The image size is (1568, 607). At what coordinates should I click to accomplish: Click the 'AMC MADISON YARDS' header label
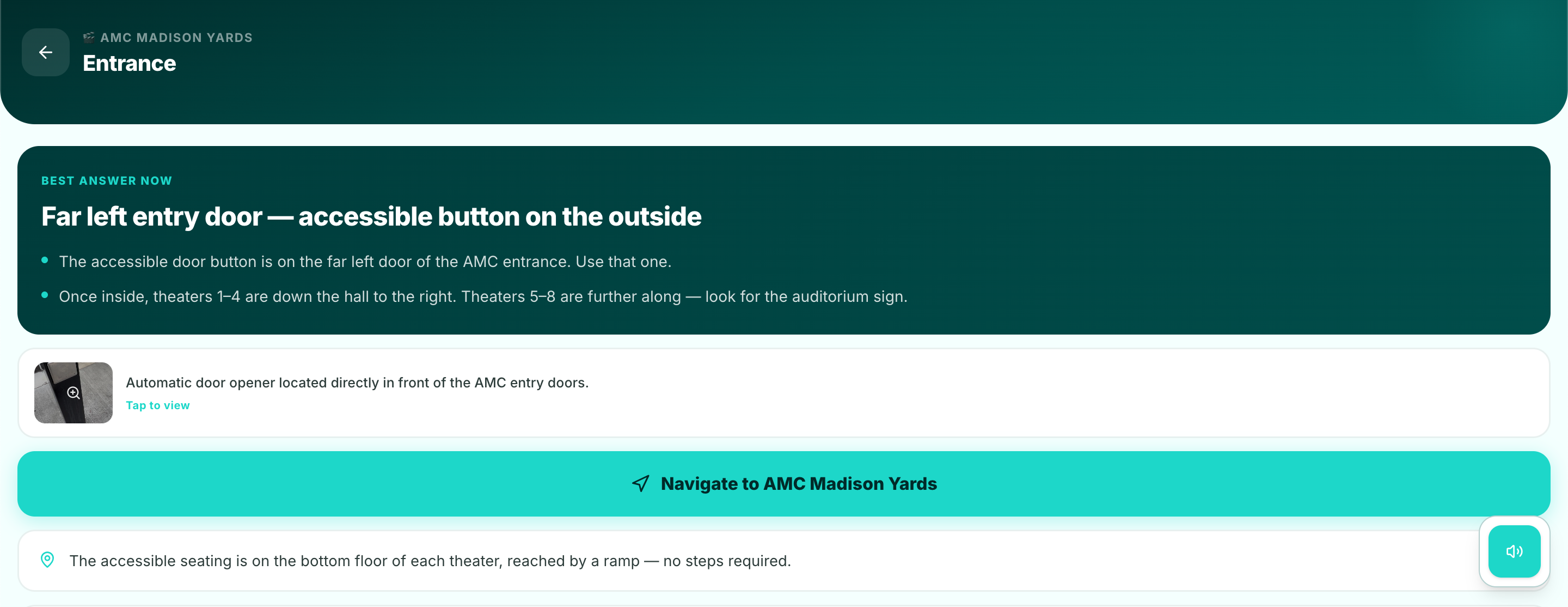pyautogui.click(x=176, y=38)
